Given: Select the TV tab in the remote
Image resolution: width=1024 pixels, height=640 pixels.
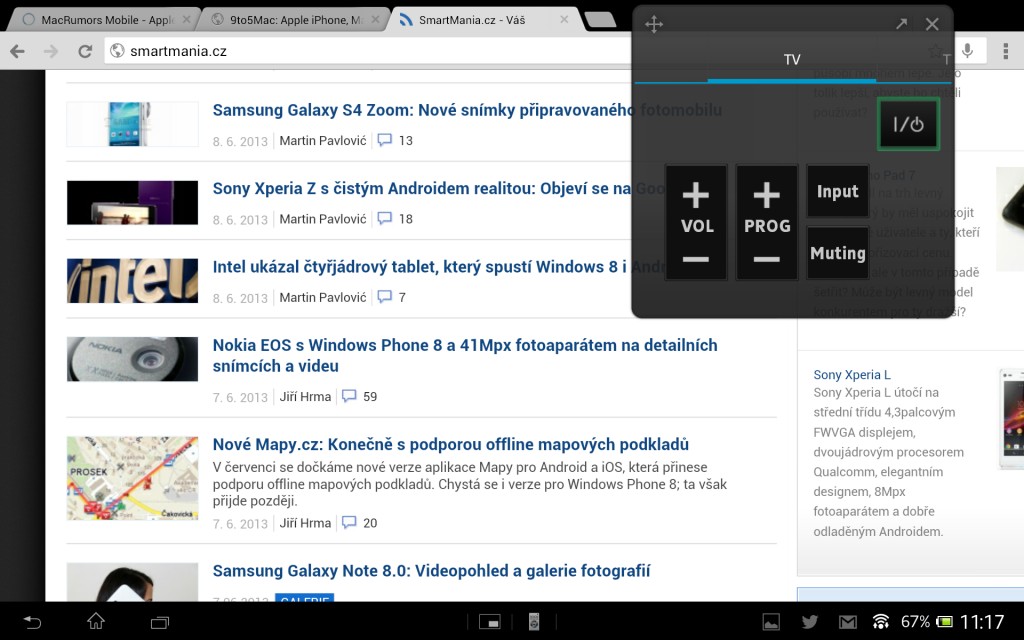Looking at the screenshot, I should click(x=792, y=60).
